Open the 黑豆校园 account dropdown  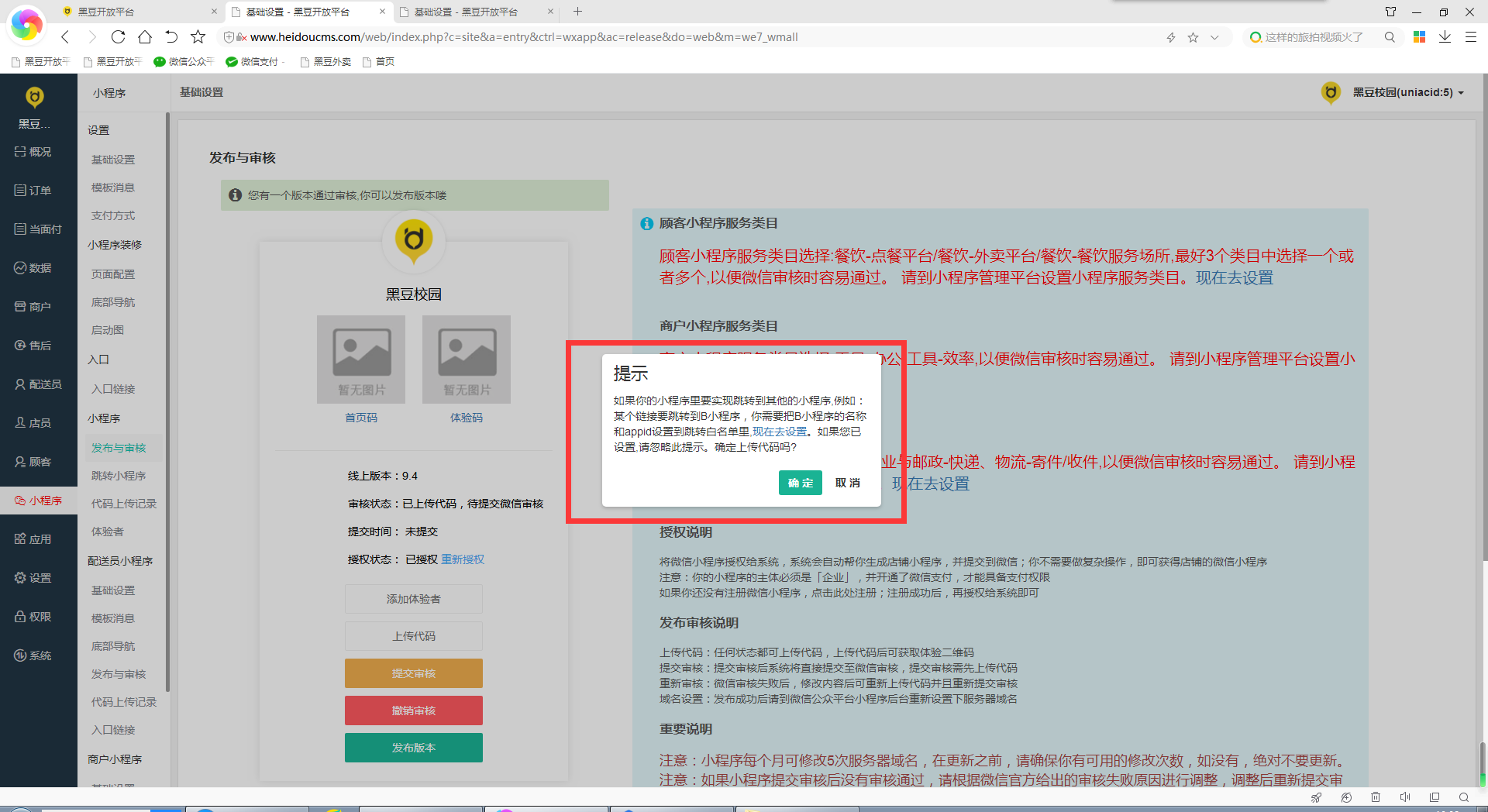(x=1407, y=92)
